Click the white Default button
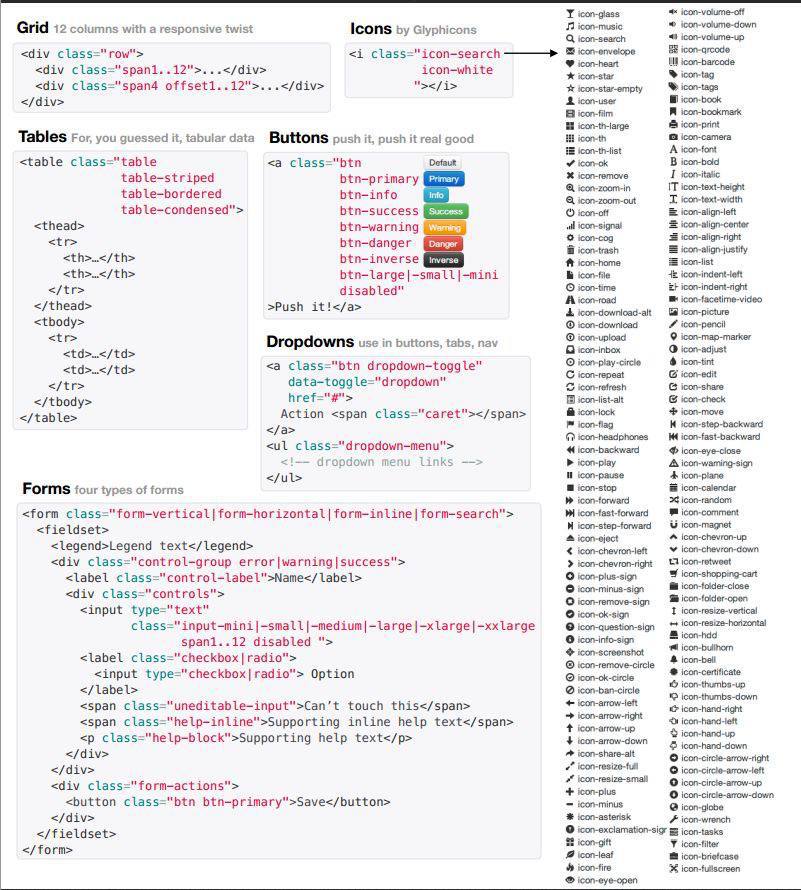The image size is (801, 890). coord(442,163)
